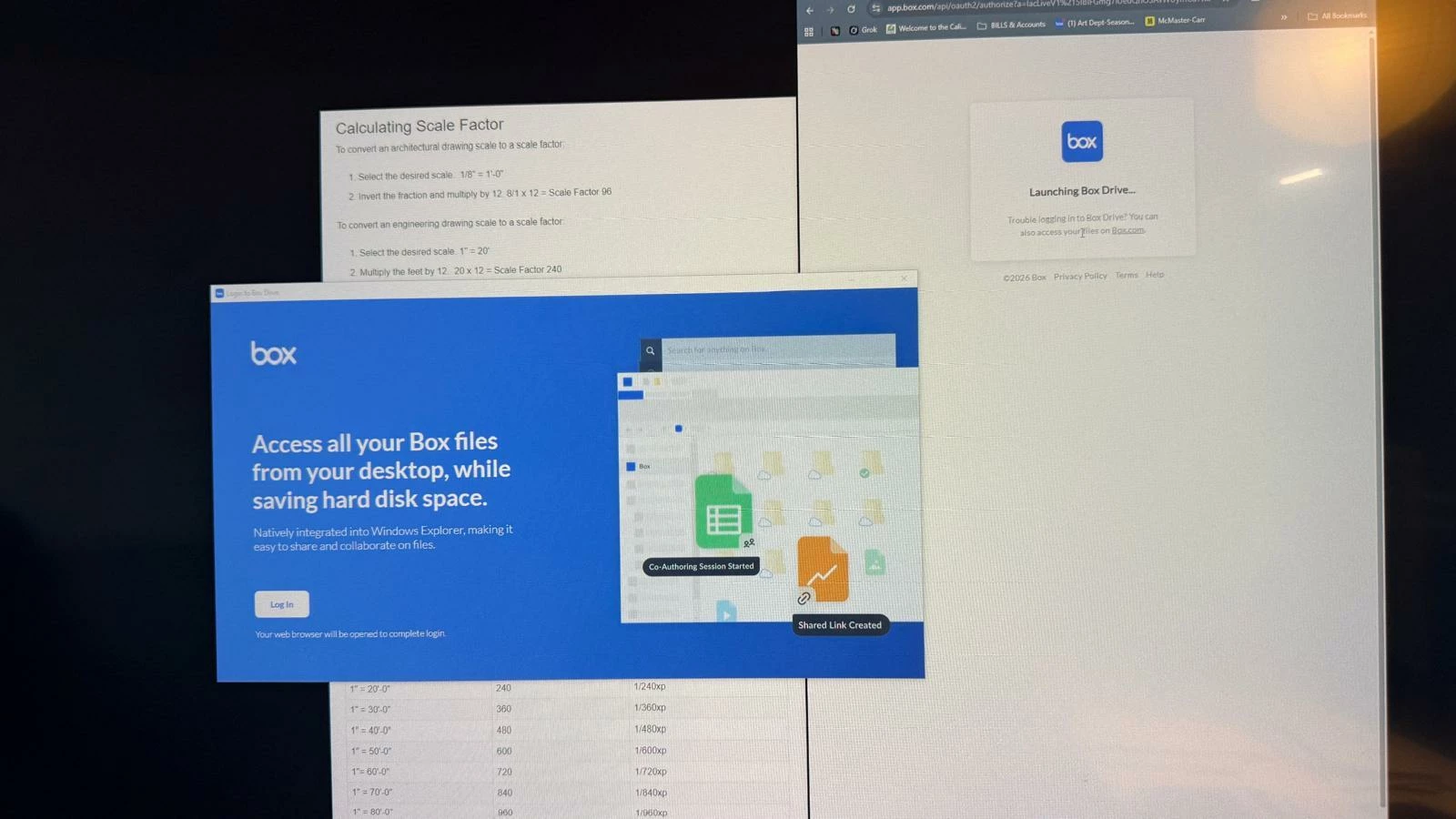This screenshot has height=819, width=1456.
Task: Click the '1" = 20'-0"' table cell
Action: (370, 689)
